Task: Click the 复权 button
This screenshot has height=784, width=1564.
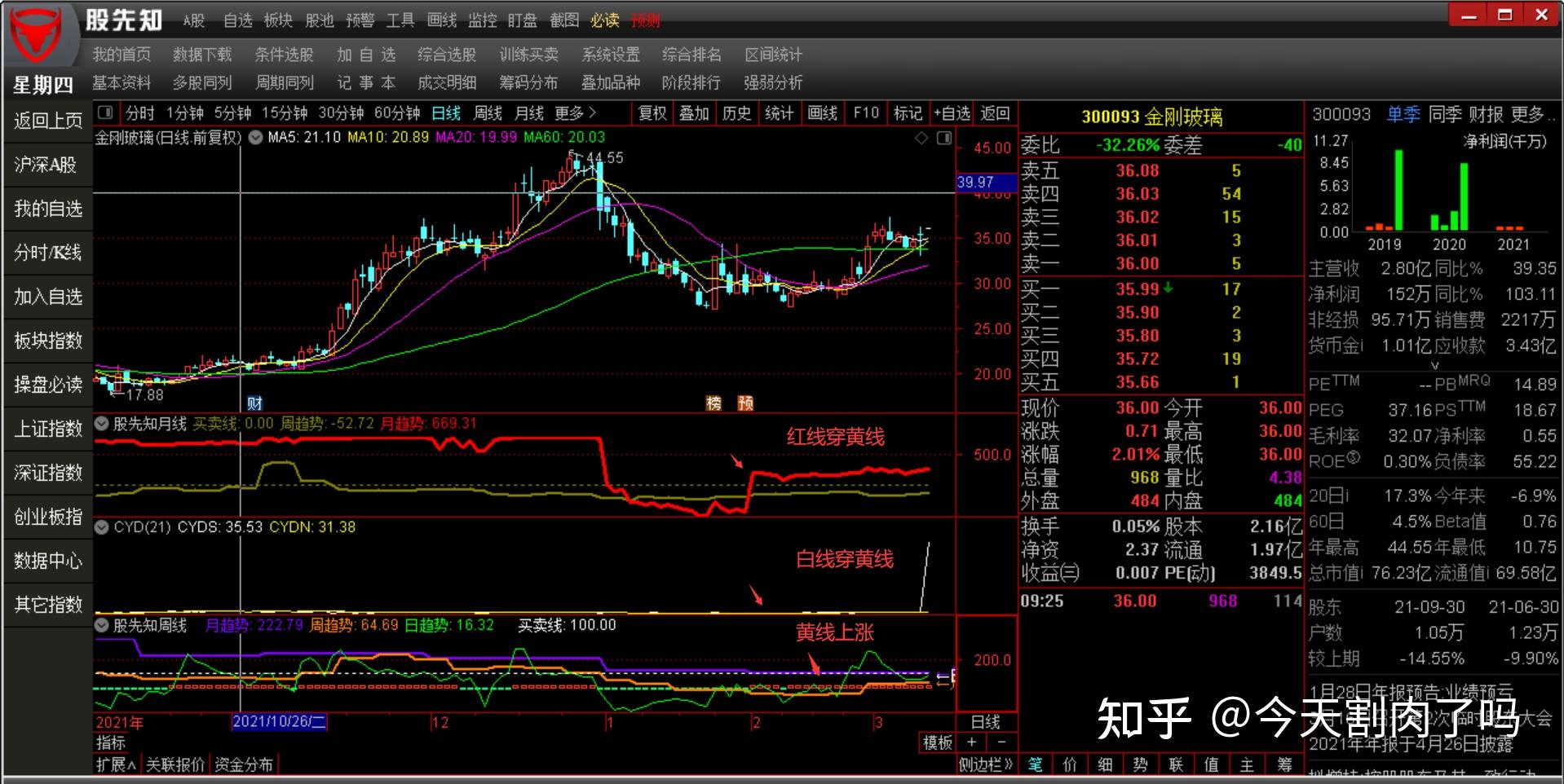Action: pyautogui.click(x=652, y=112)
